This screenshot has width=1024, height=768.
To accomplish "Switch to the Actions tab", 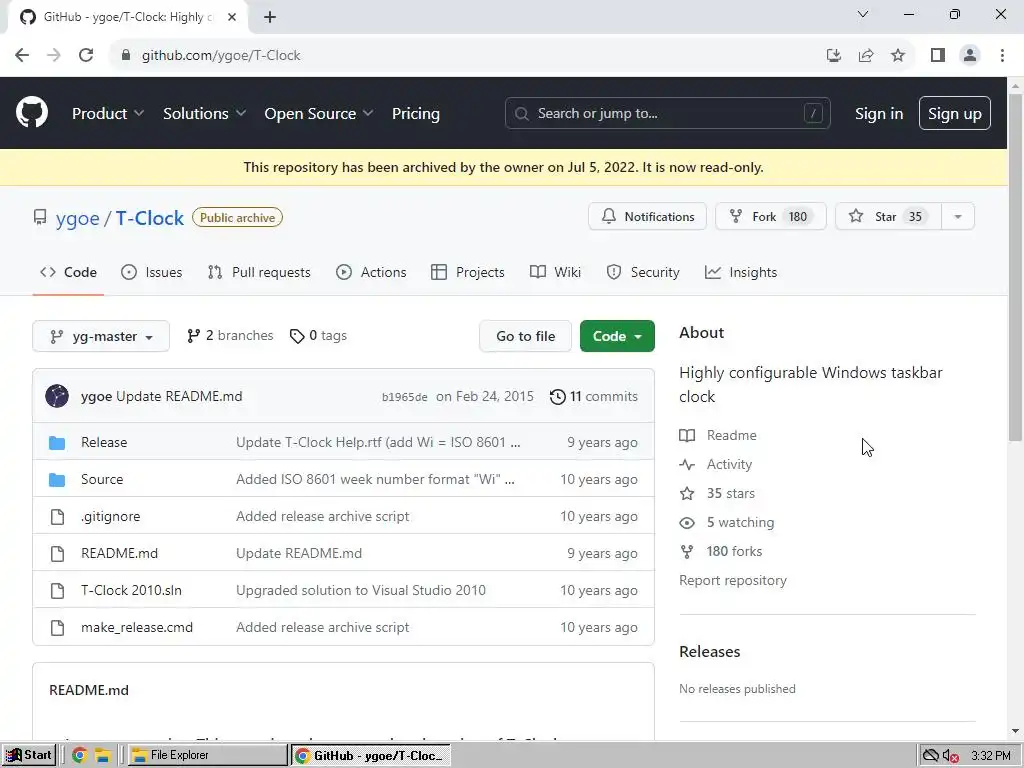I will [x=371, y=272].
